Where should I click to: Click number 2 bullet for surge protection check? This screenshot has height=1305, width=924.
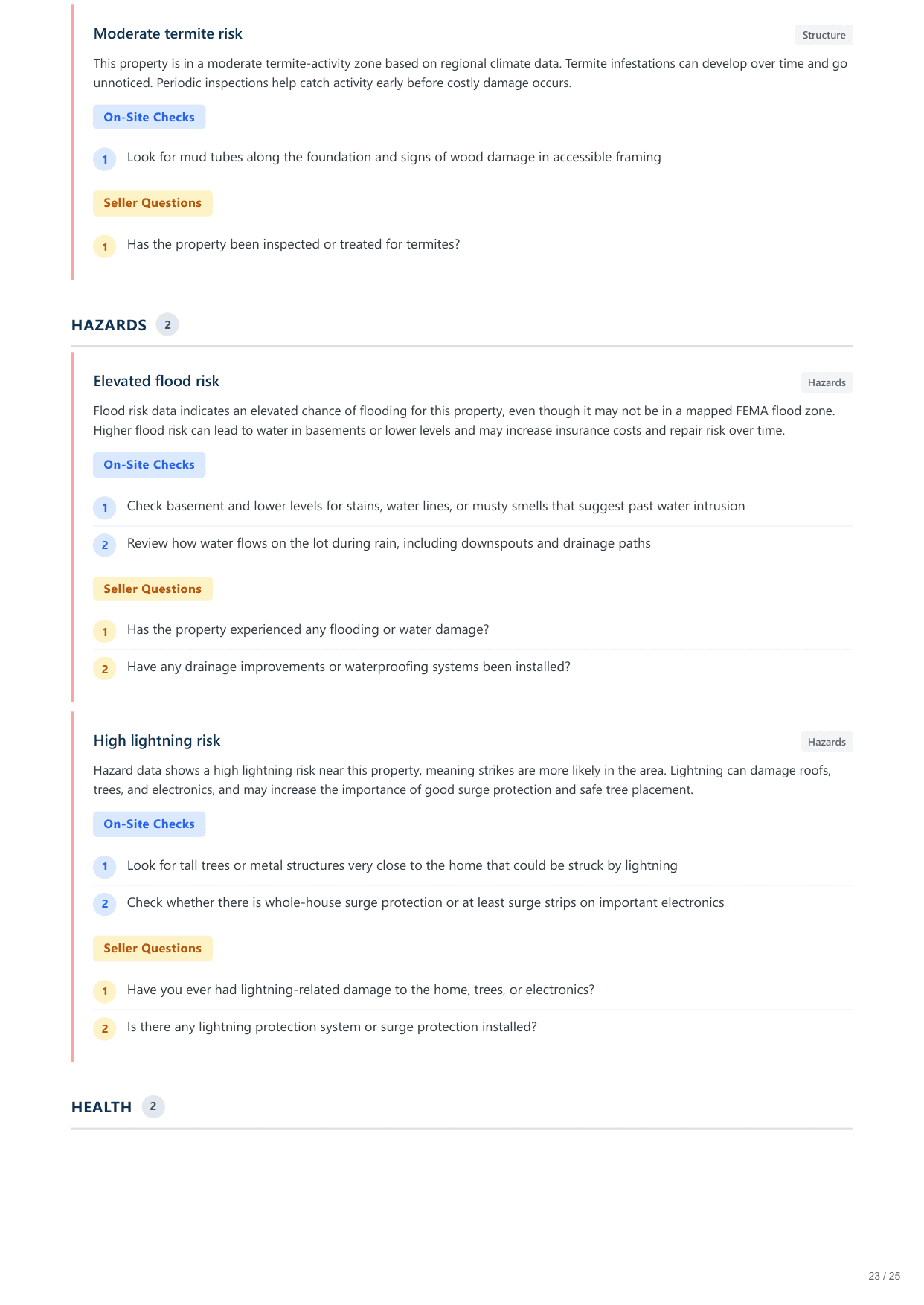[x=105, y=904]
